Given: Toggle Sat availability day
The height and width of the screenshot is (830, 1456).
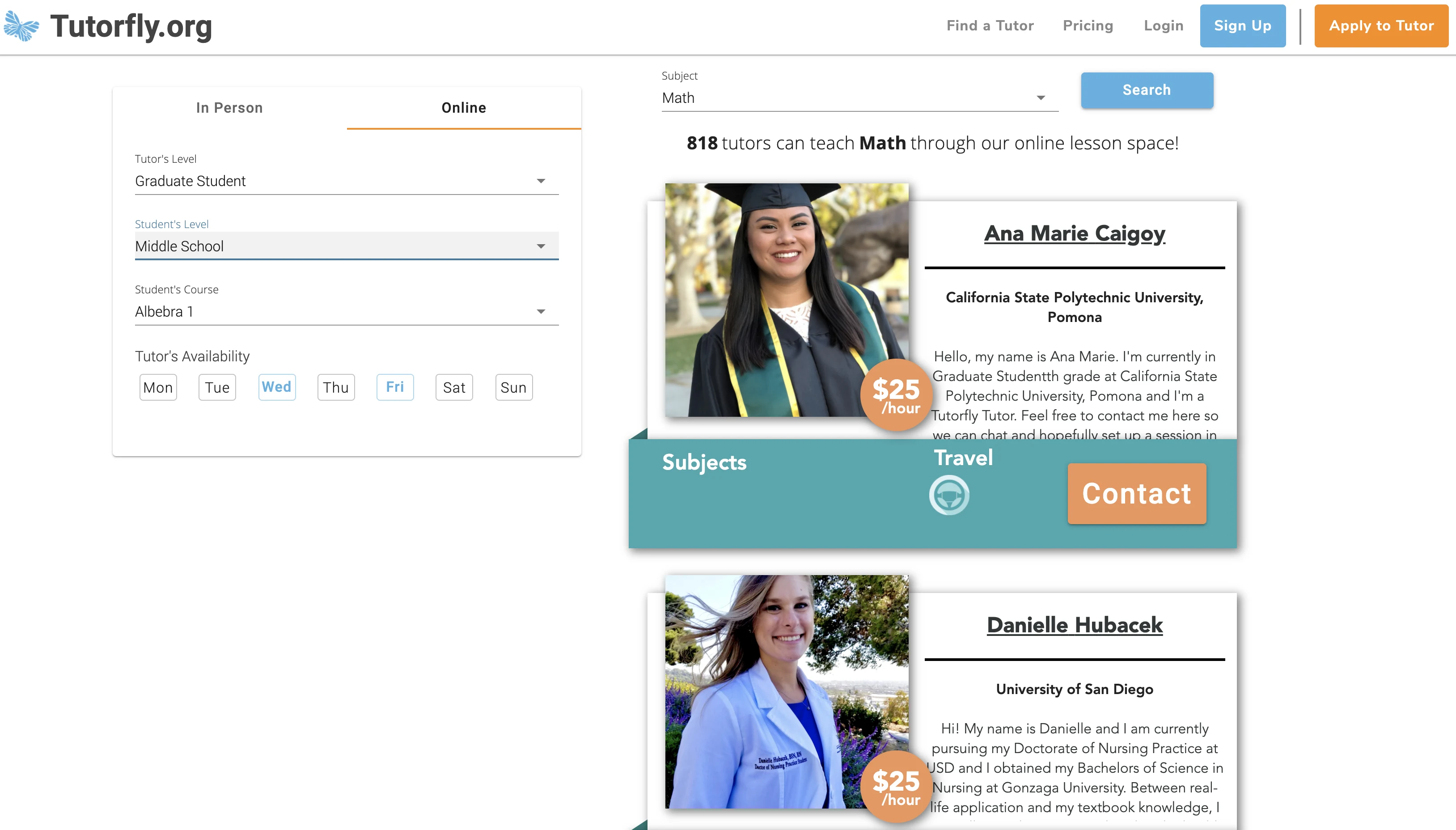Looking at the screenshot, I should click(454, 387).
